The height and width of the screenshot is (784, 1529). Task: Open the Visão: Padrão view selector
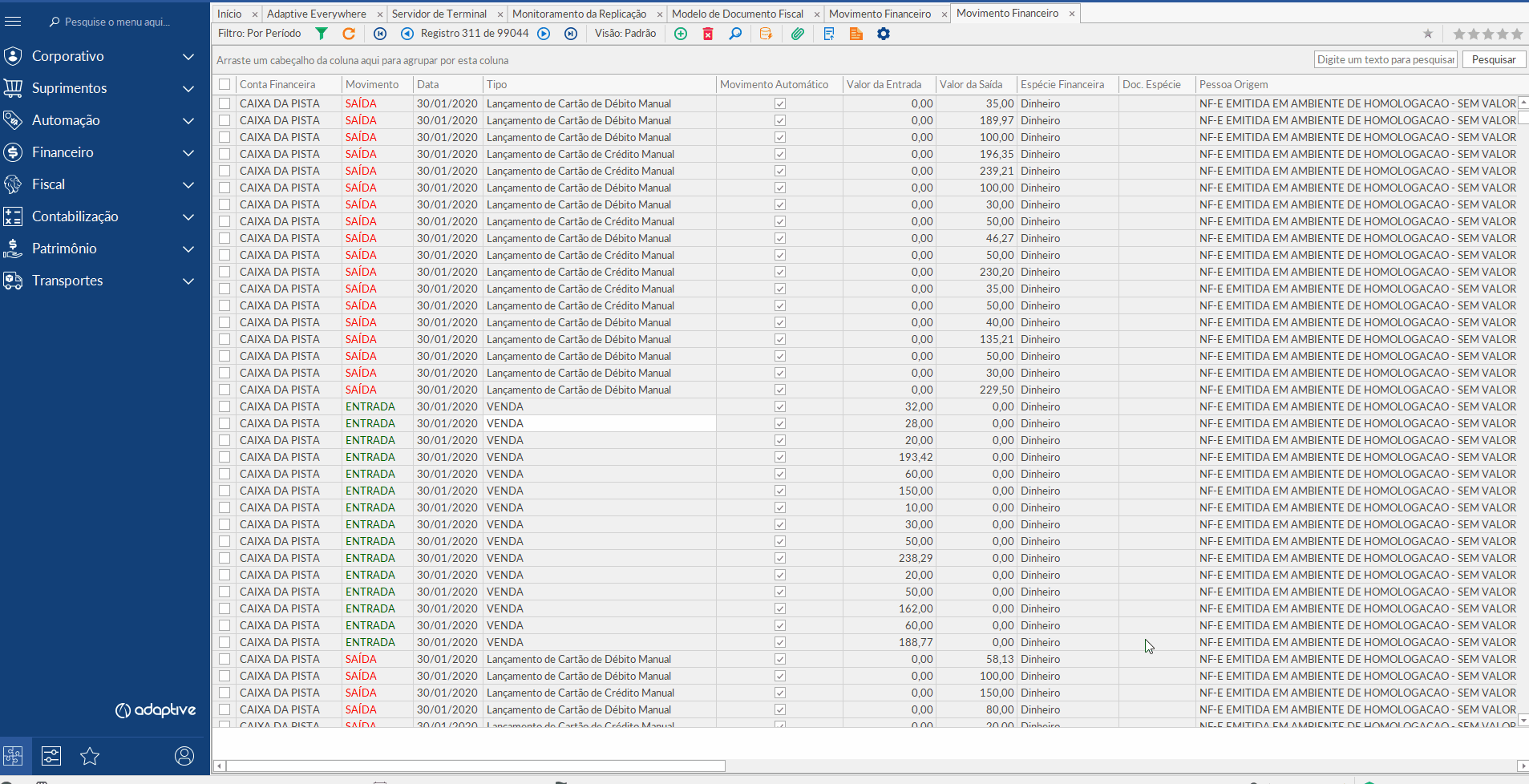click(625, 34)
